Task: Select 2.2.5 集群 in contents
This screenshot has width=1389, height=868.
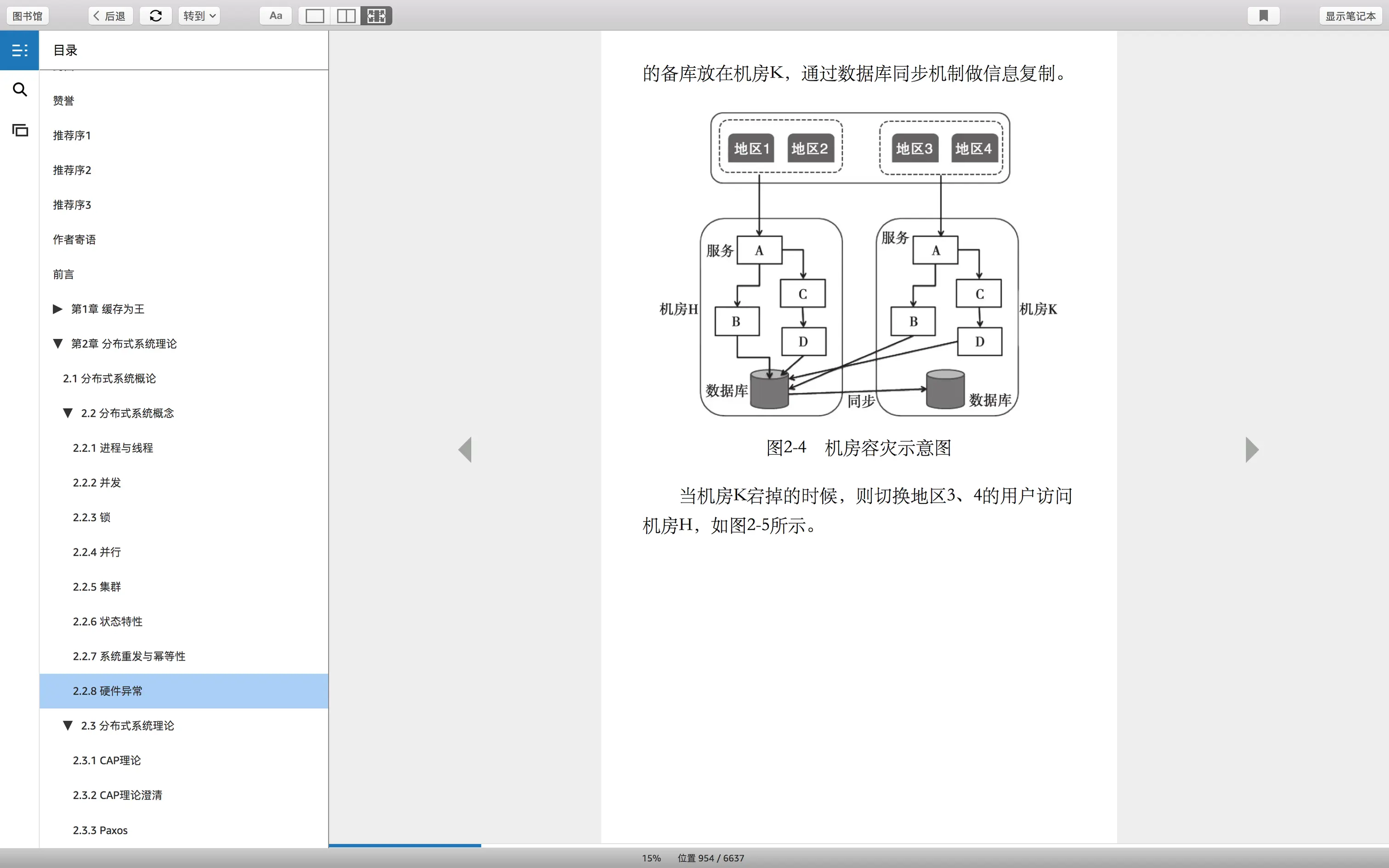Action: (x=97, y=587)
